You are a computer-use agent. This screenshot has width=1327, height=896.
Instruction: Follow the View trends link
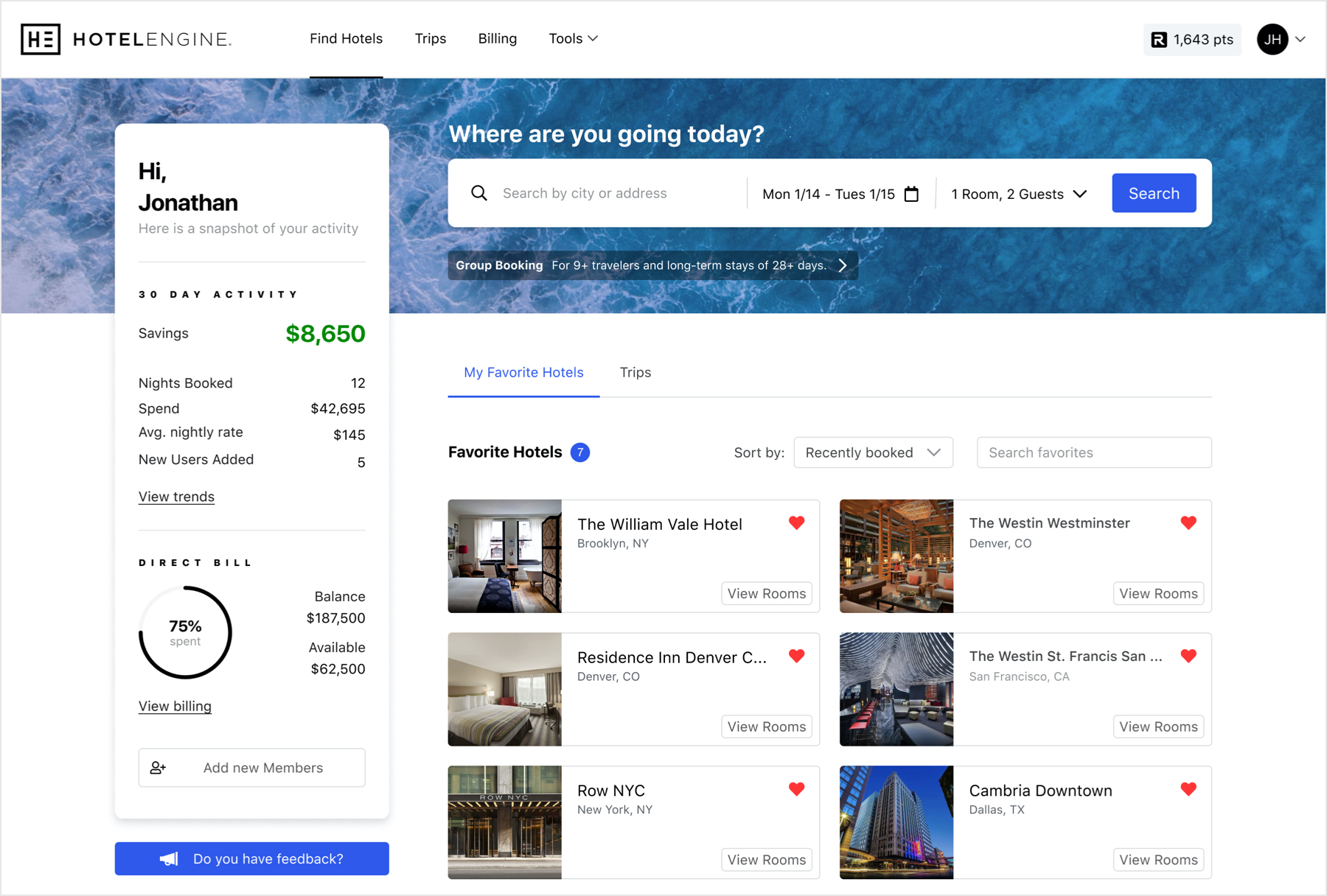(176, 497)
